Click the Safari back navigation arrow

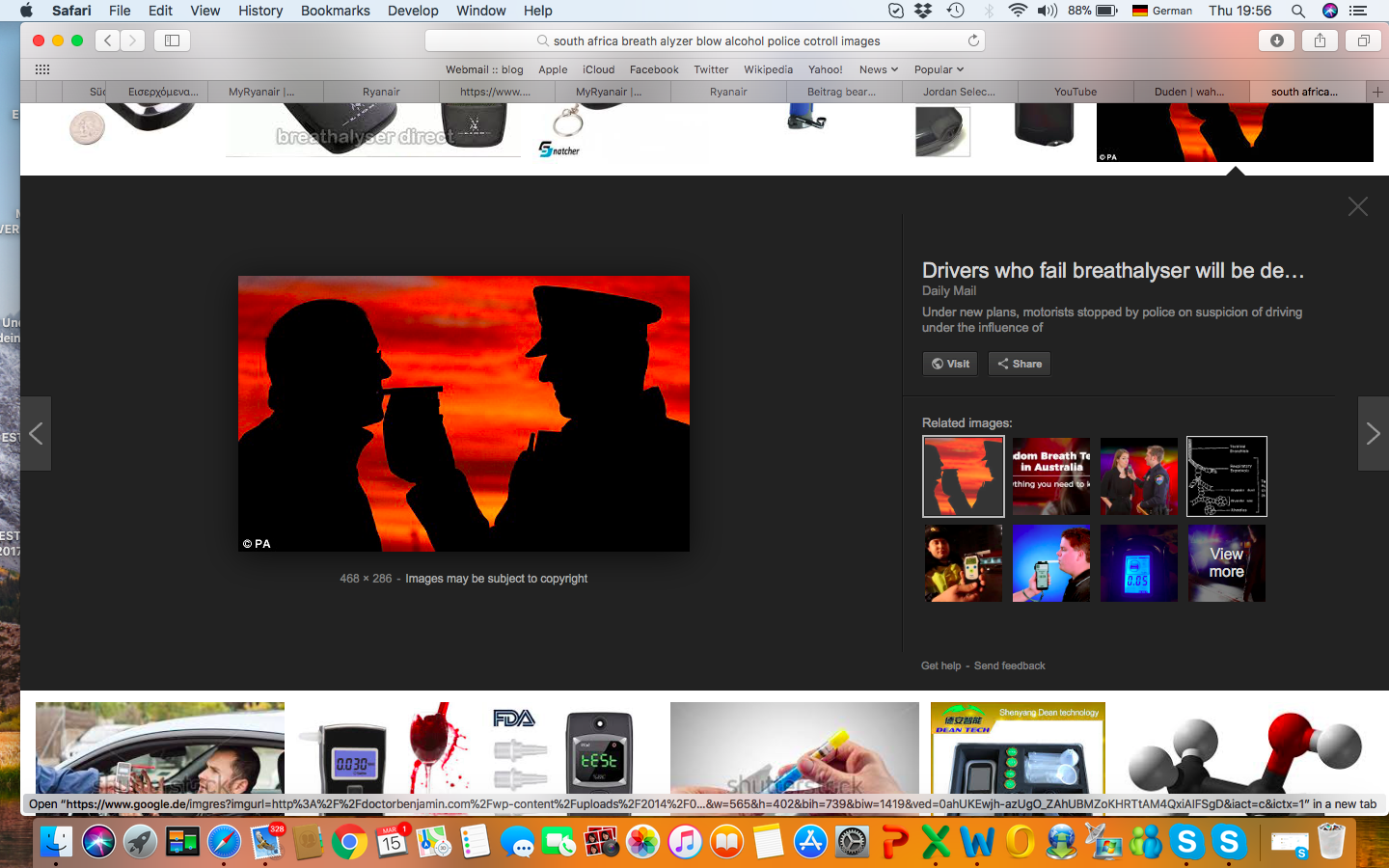pyautogui.click(x=108, y=41)
